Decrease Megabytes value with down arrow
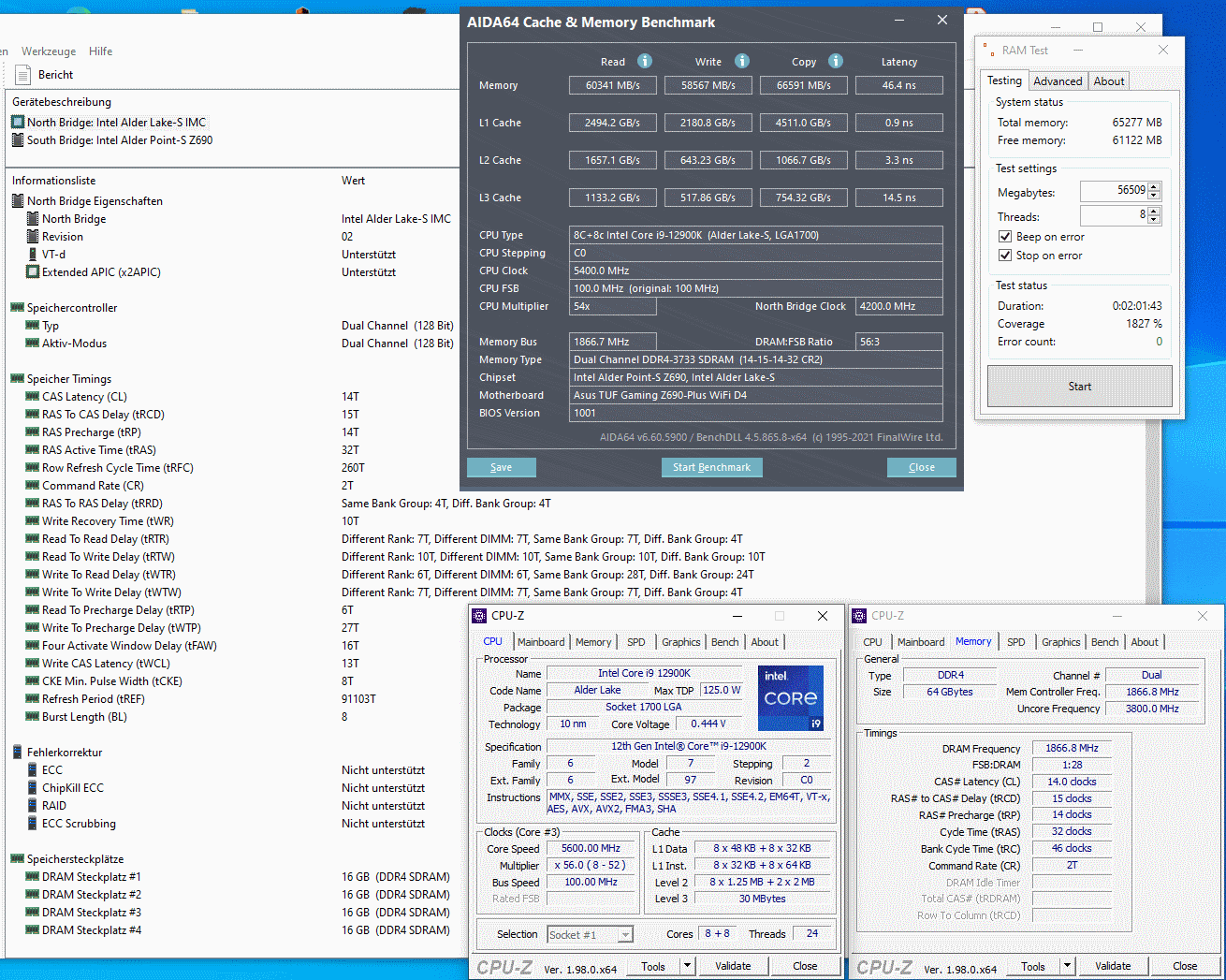This screenshot has width=1226, height=980. click(x=1154, y=196)
